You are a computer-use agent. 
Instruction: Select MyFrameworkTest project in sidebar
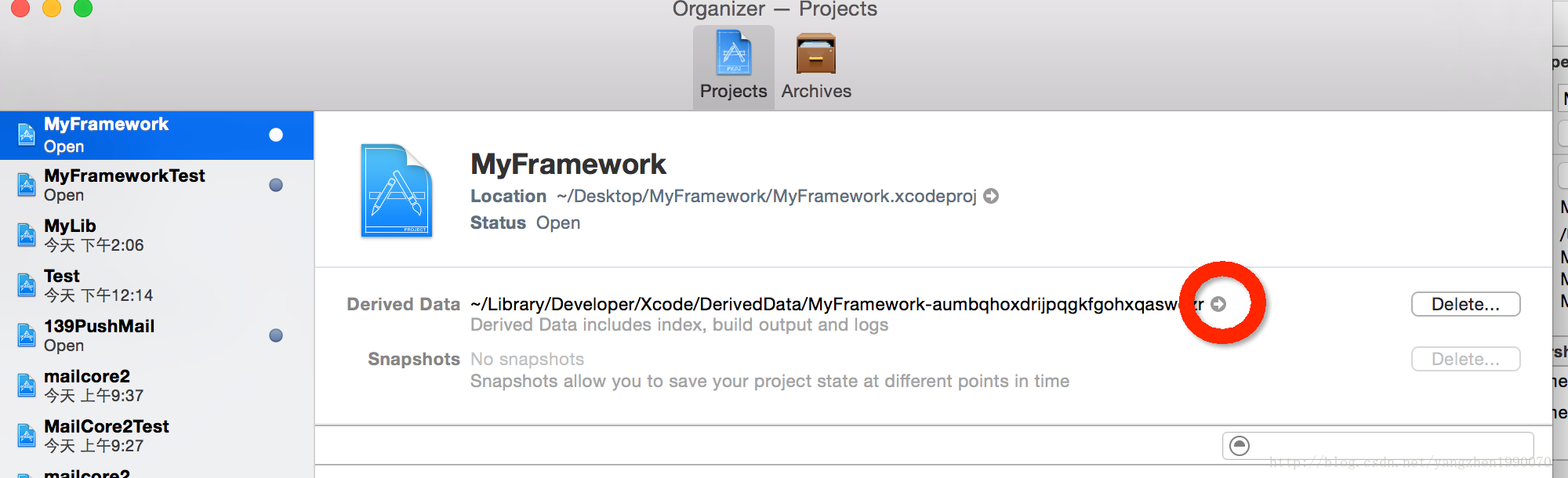(x=157, y=185)
